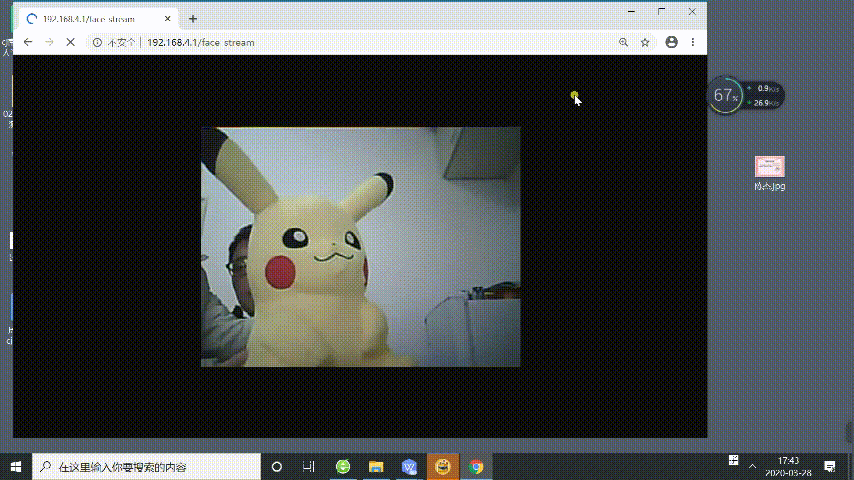
Task: Show hidden system tray icons
Action: 752,467
